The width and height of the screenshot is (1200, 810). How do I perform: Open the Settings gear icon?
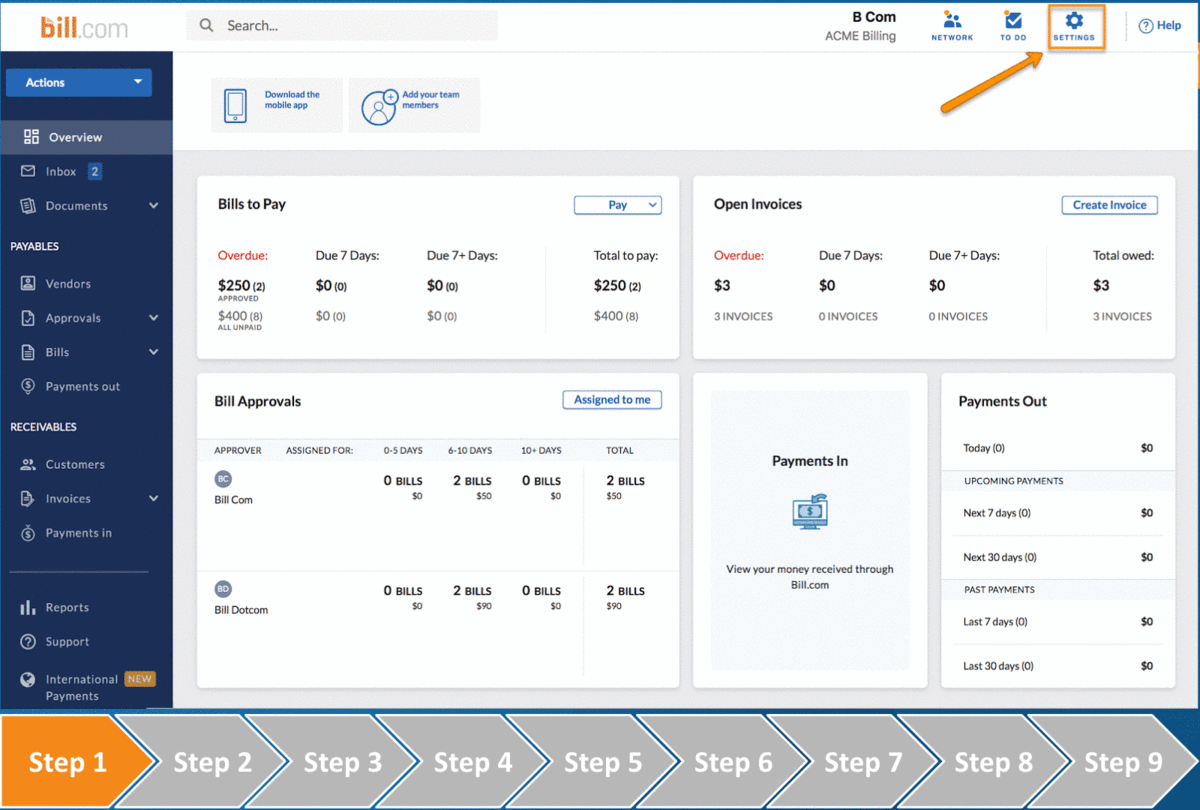[1074, 20]
